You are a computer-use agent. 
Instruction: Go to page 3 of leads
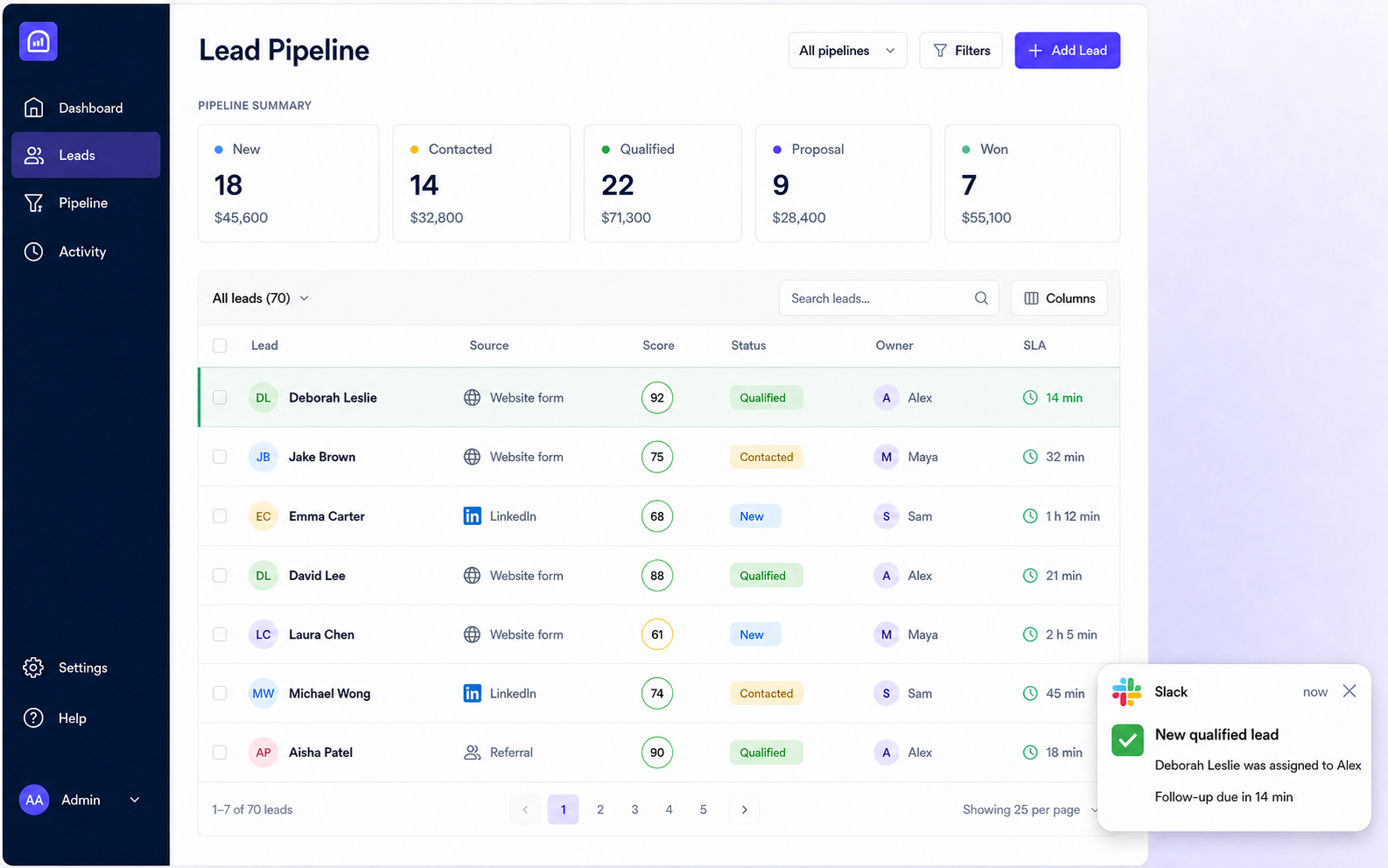pyautogui.click(x=634, y=809)
